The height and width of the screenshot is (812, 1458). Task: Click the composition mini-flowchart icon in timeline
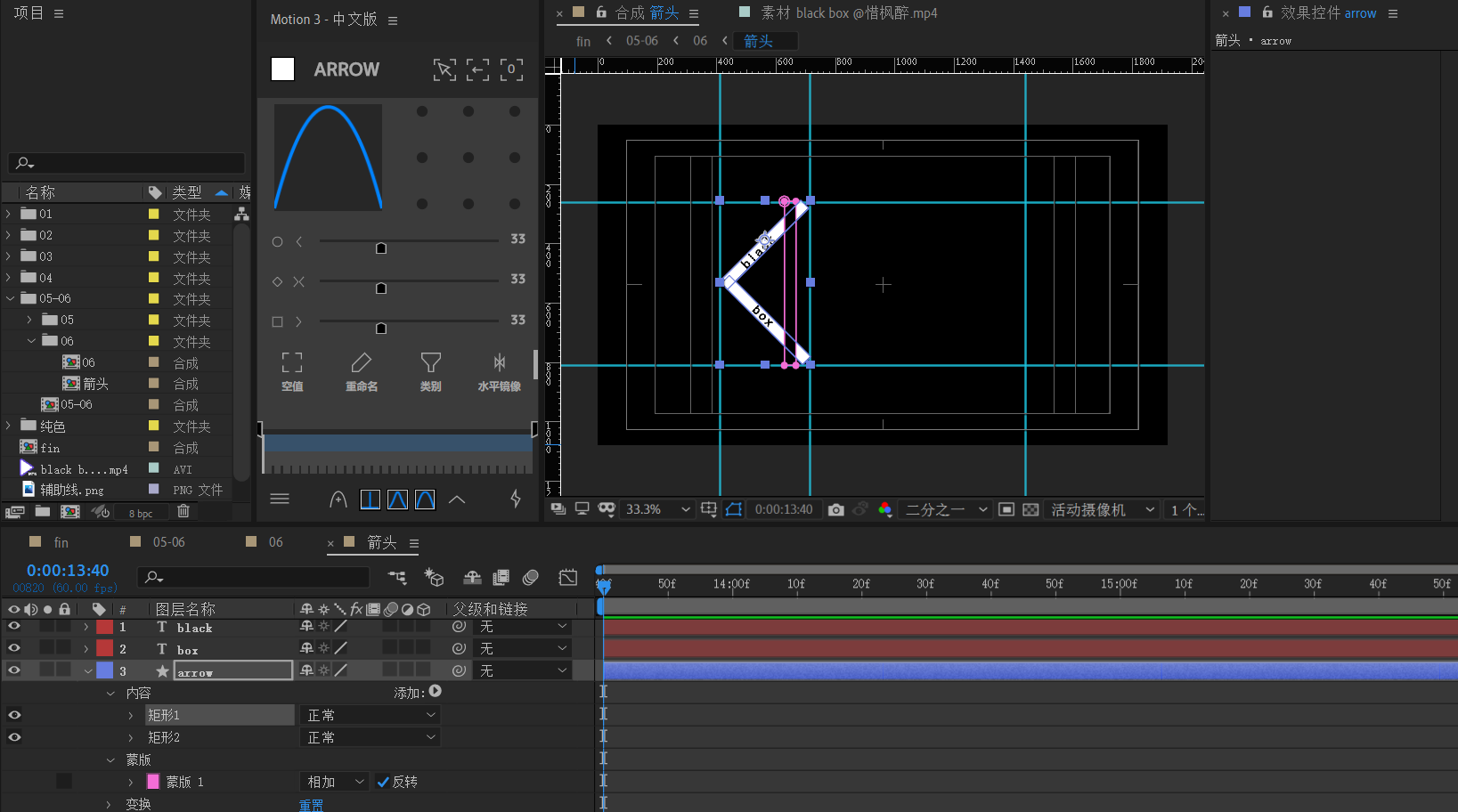click(x=397, y=577)
